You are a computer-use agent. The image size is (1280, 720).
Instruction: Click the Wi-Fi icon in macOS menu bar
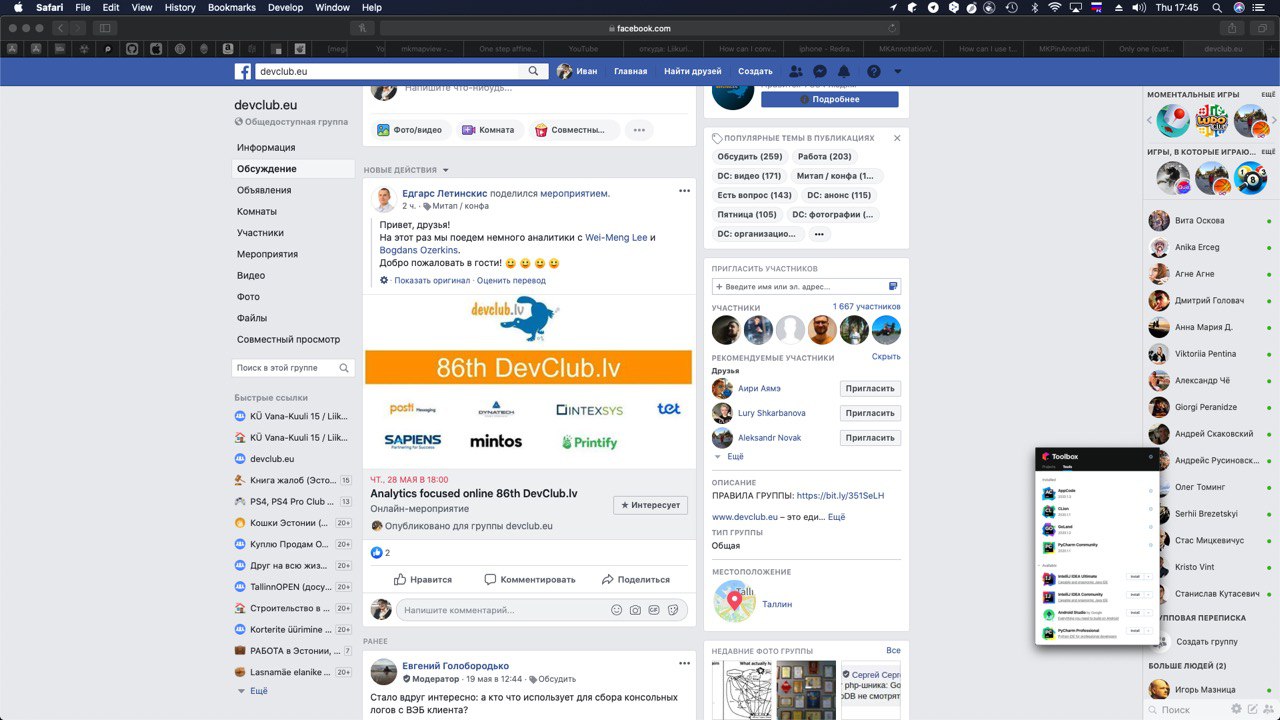click(1054, 7)
